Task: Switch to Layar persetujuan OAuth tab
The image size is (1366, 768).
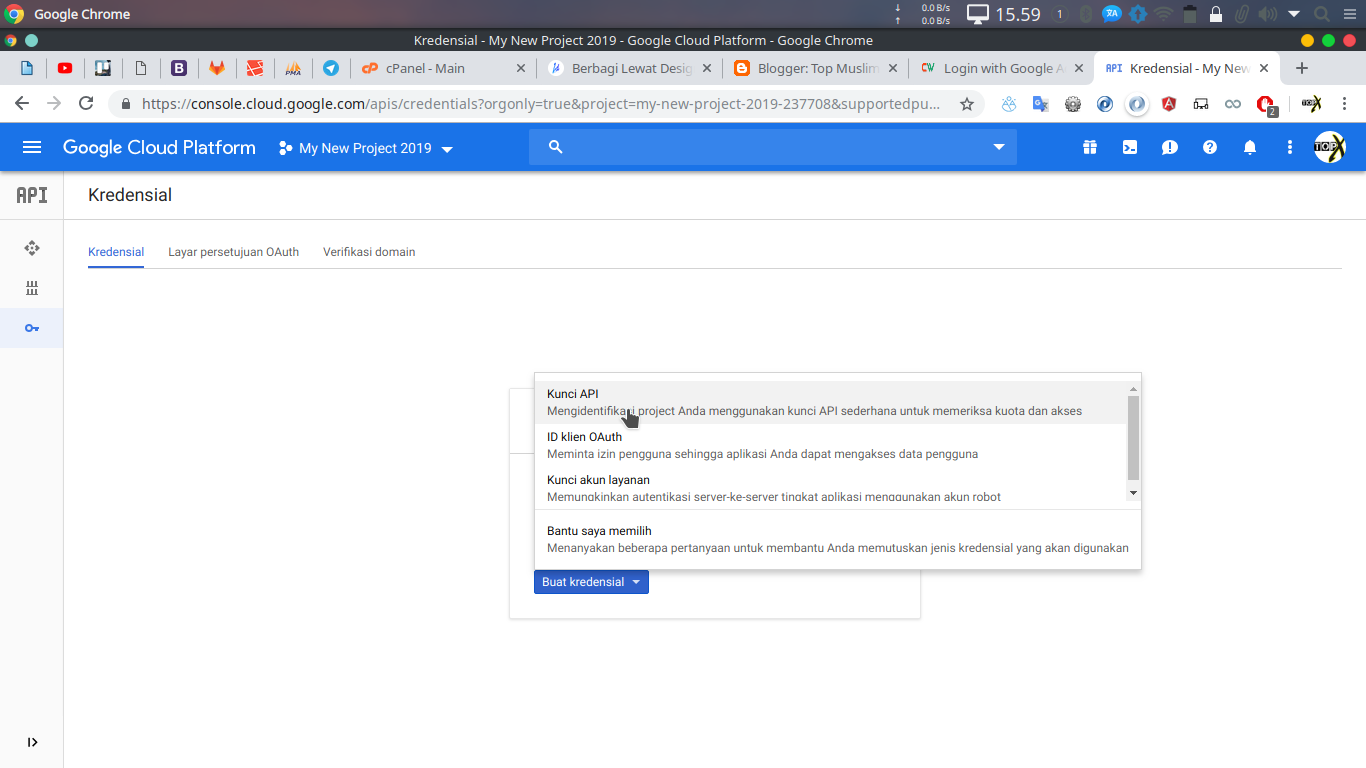Action: (233, 252)
